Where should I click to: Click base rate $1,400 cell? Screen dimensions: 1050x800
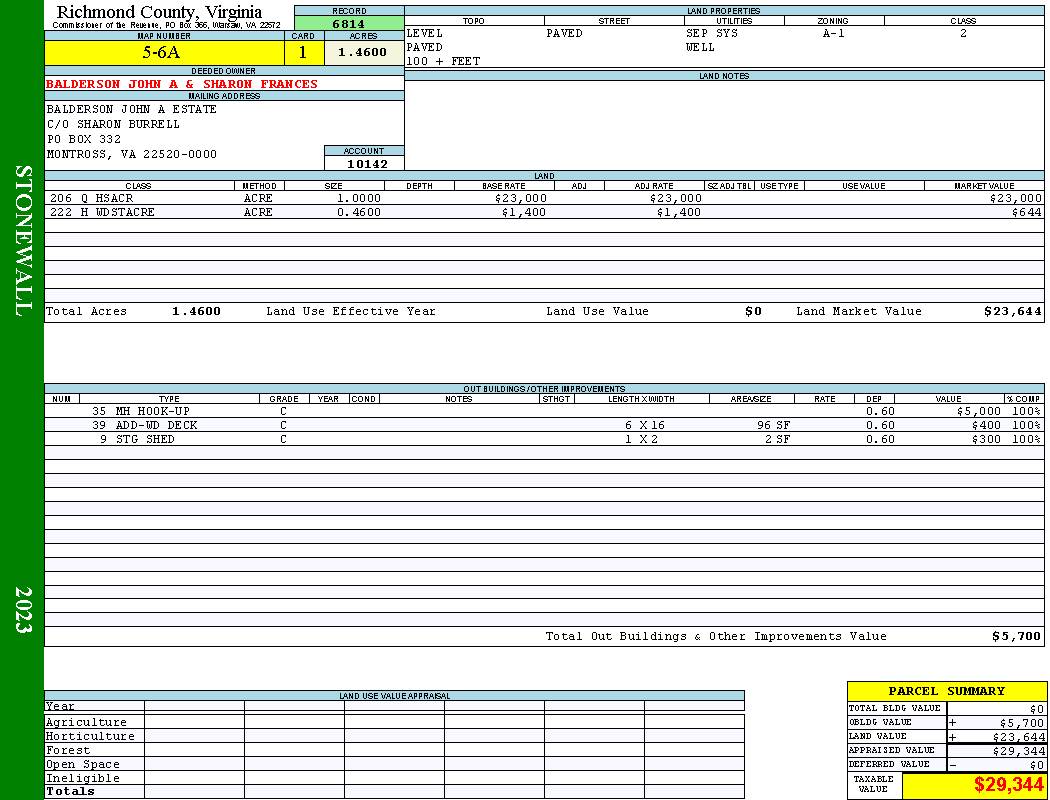tap(524, 212)
